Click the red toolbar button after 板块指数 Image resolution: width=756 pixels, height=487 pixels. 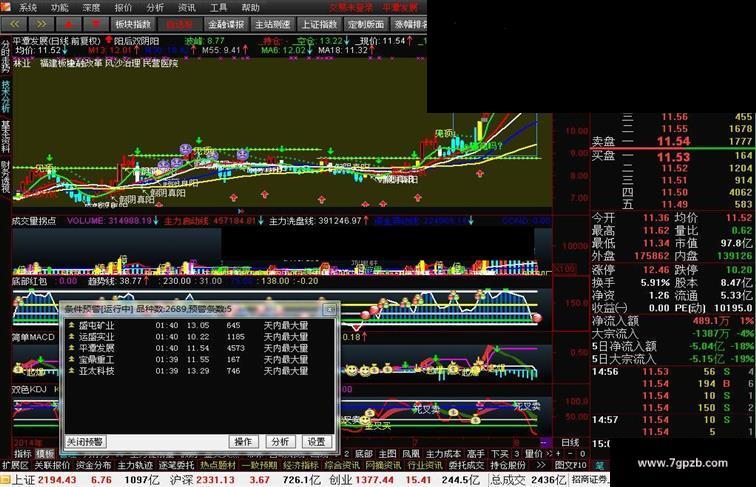tap(180, 24)
